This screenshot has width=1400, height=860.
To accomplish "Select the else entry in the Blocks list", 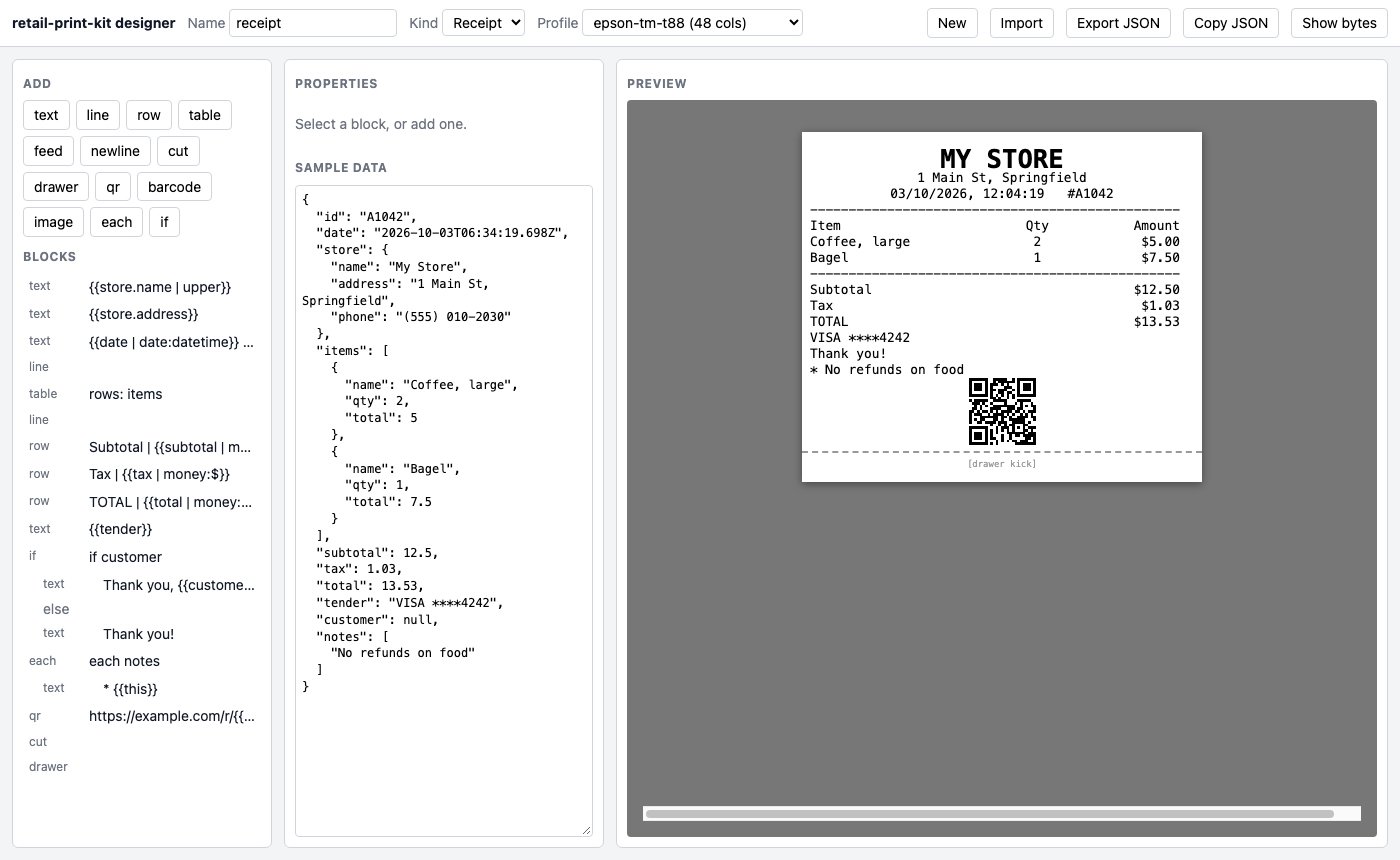I will tap(56, 609).
